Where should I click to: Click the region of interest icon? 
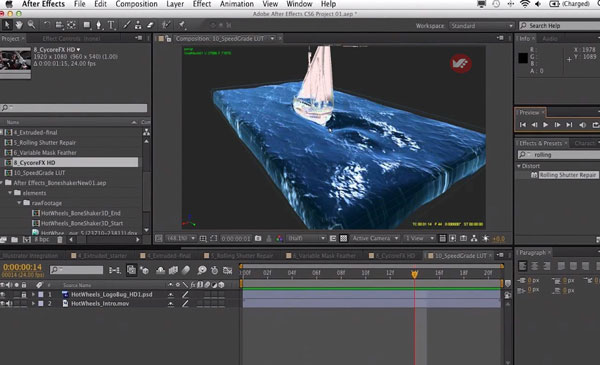[214, 238]
